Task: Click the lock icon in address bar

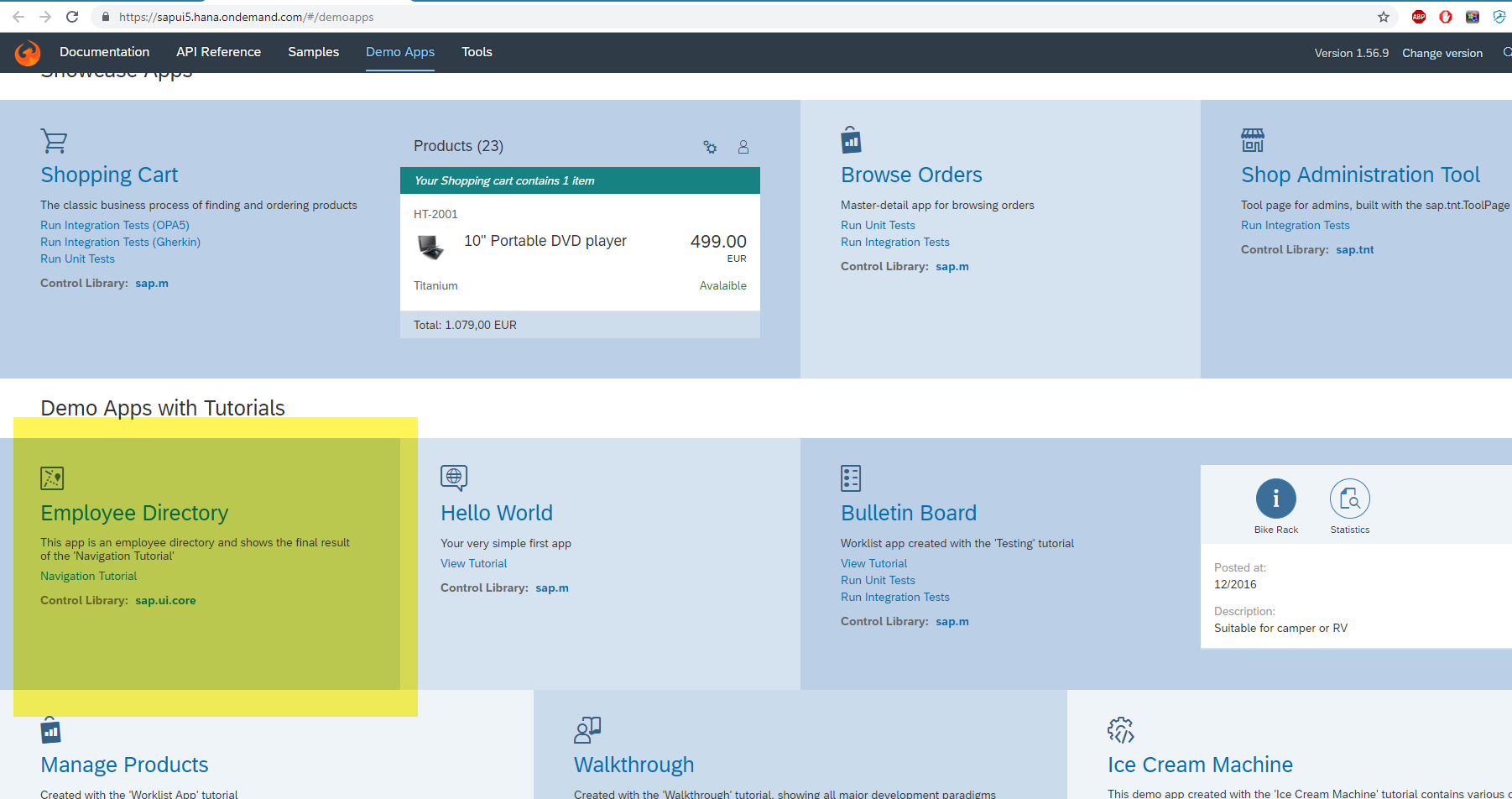Action: click(105, 17)
